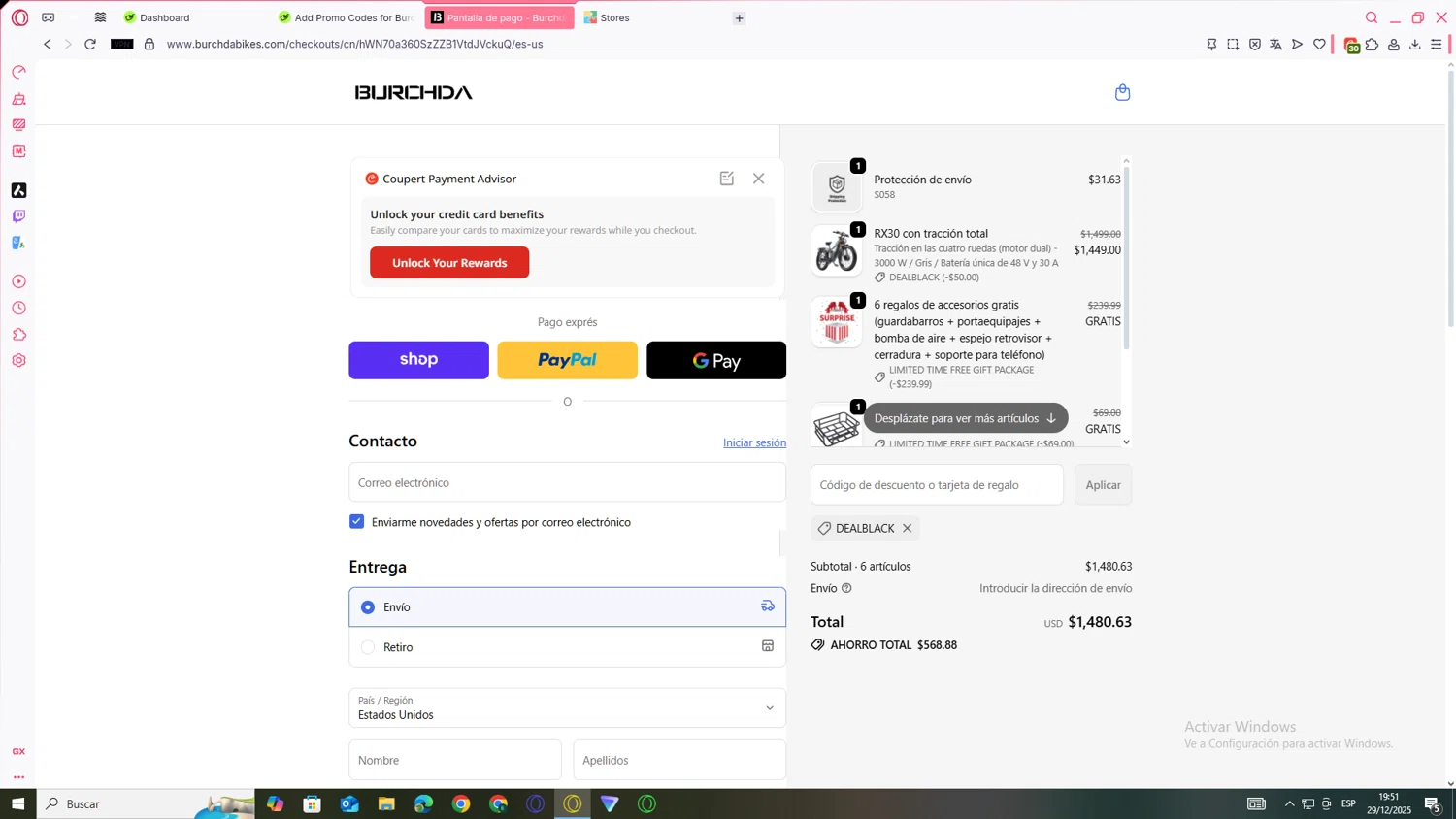Click the order list scrollbar up arrow
The height and width of the screenshot is (819, 1456).
click(x=1126, y=161)
